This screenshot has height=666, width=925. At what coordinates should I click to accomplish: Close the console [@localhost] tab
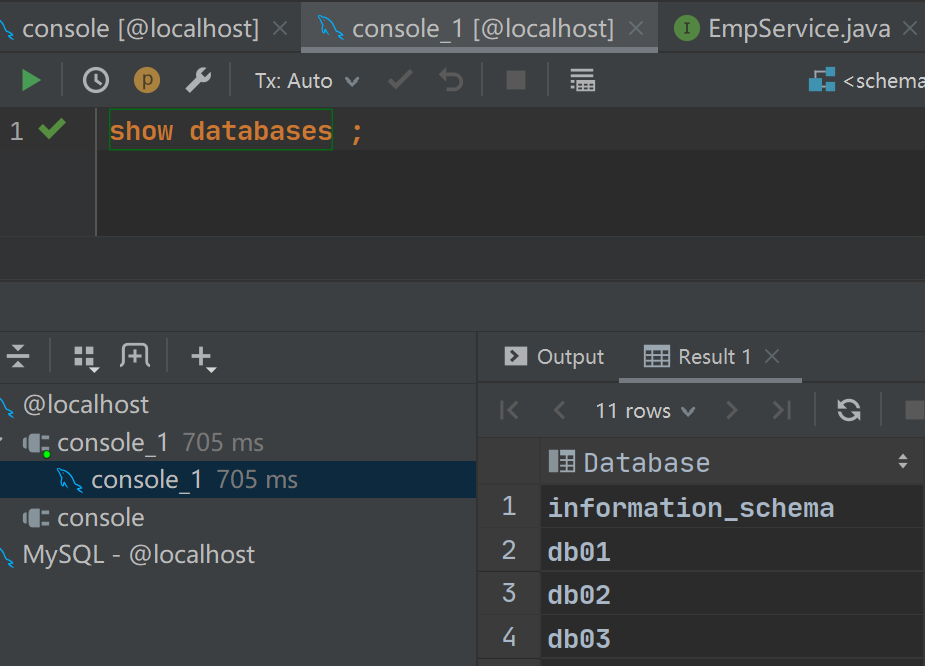pyautogui.click(x=281, y=28)
